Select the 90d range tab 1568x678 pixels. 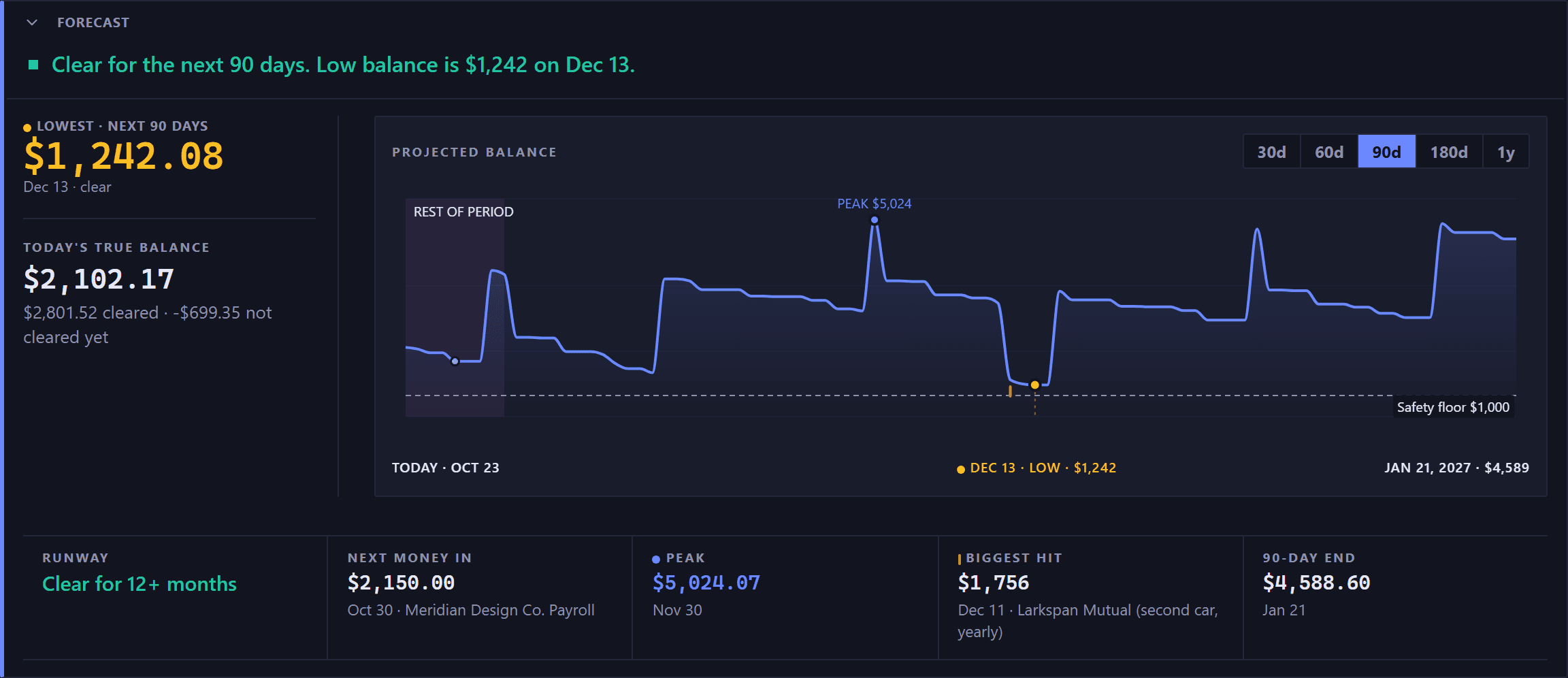coord(1386,152)
